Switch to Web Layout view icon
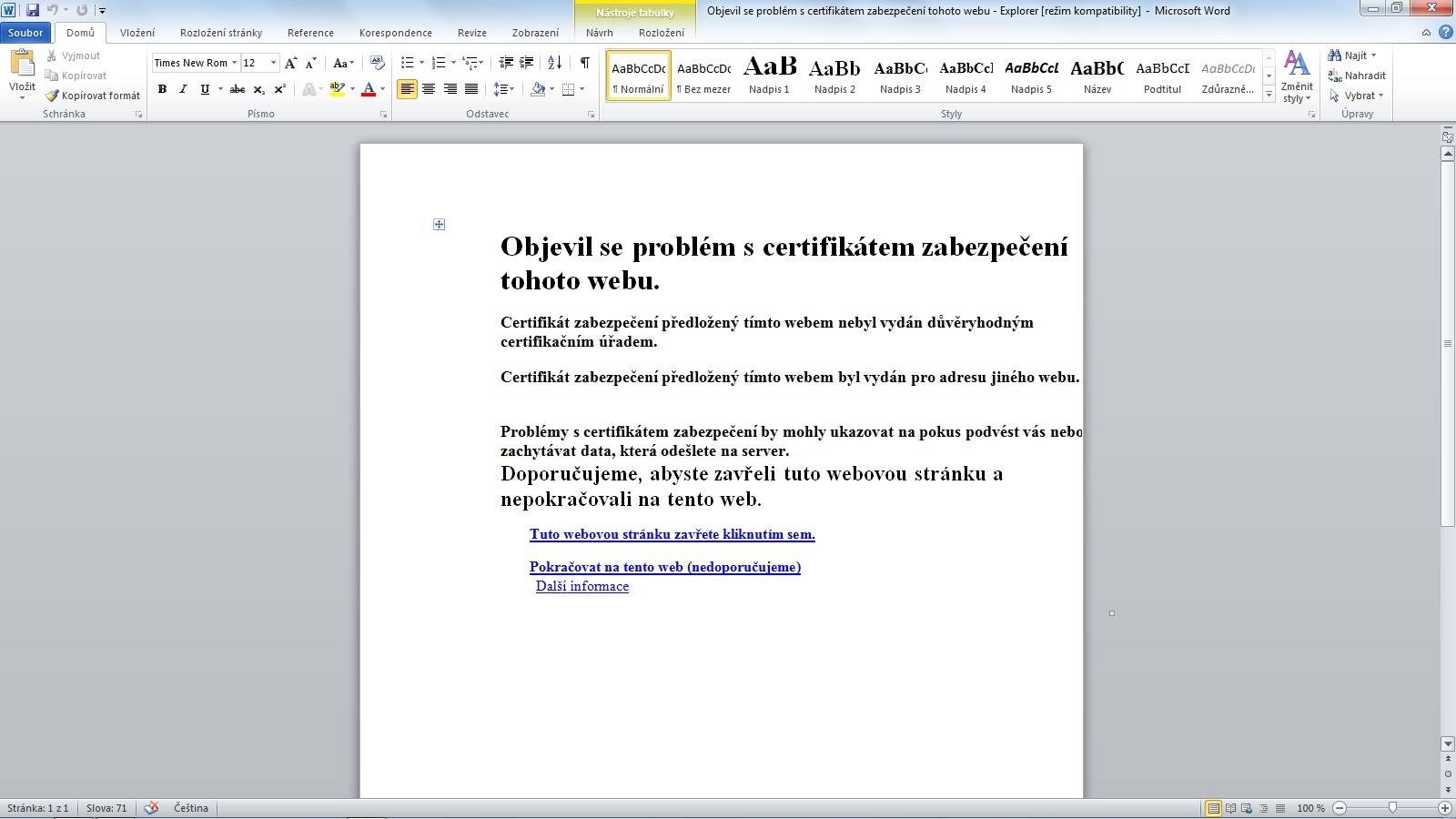 coord(1247,808)
